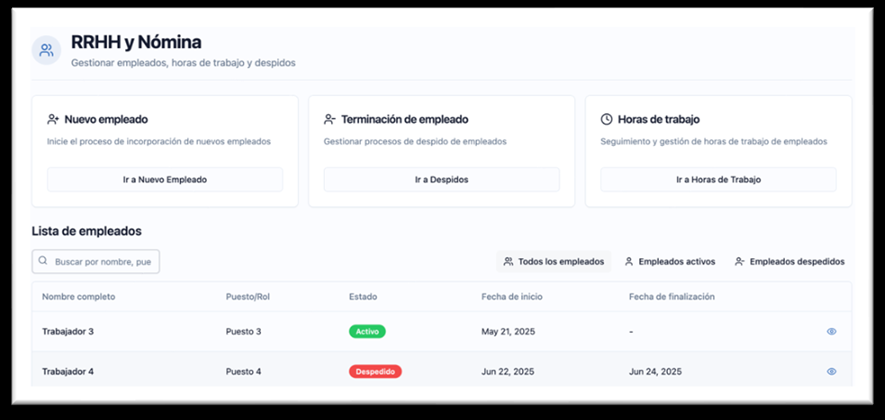This screenshot has height=420, width=885.
Task: Select the Trabajador 3 row name
Action: 68,331
